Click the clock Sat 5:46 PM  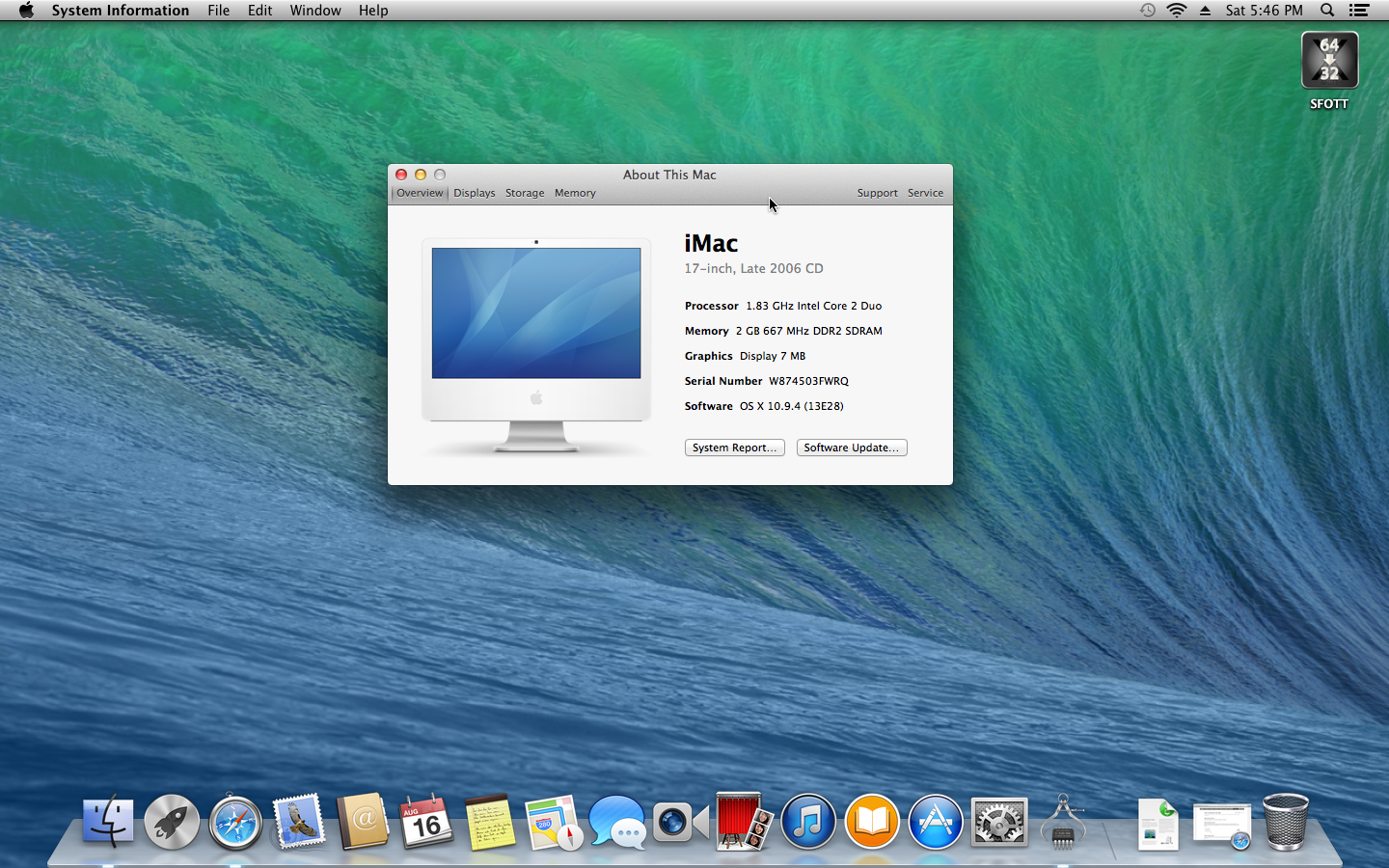[1264, 11]
